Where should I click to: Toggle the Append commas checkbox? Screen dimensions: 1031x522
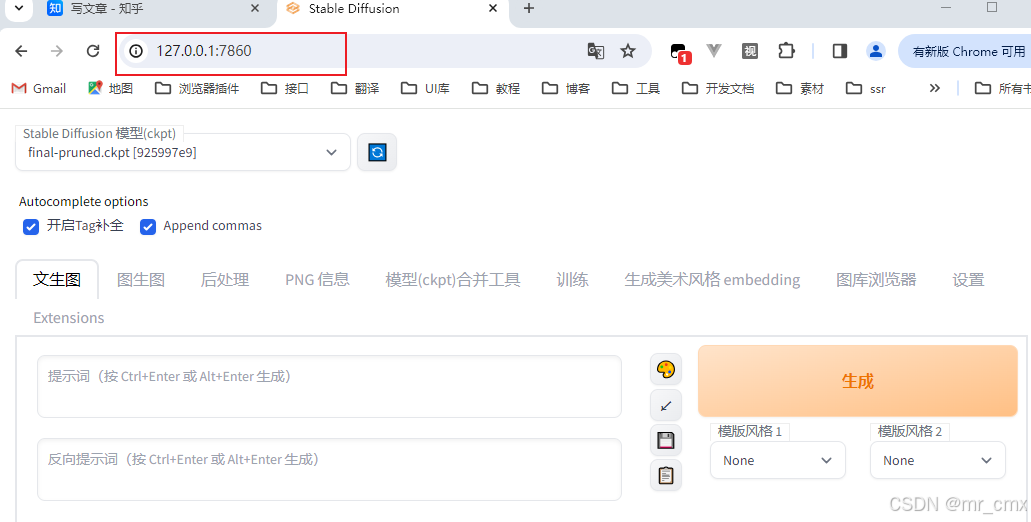(x=148, y=227)
